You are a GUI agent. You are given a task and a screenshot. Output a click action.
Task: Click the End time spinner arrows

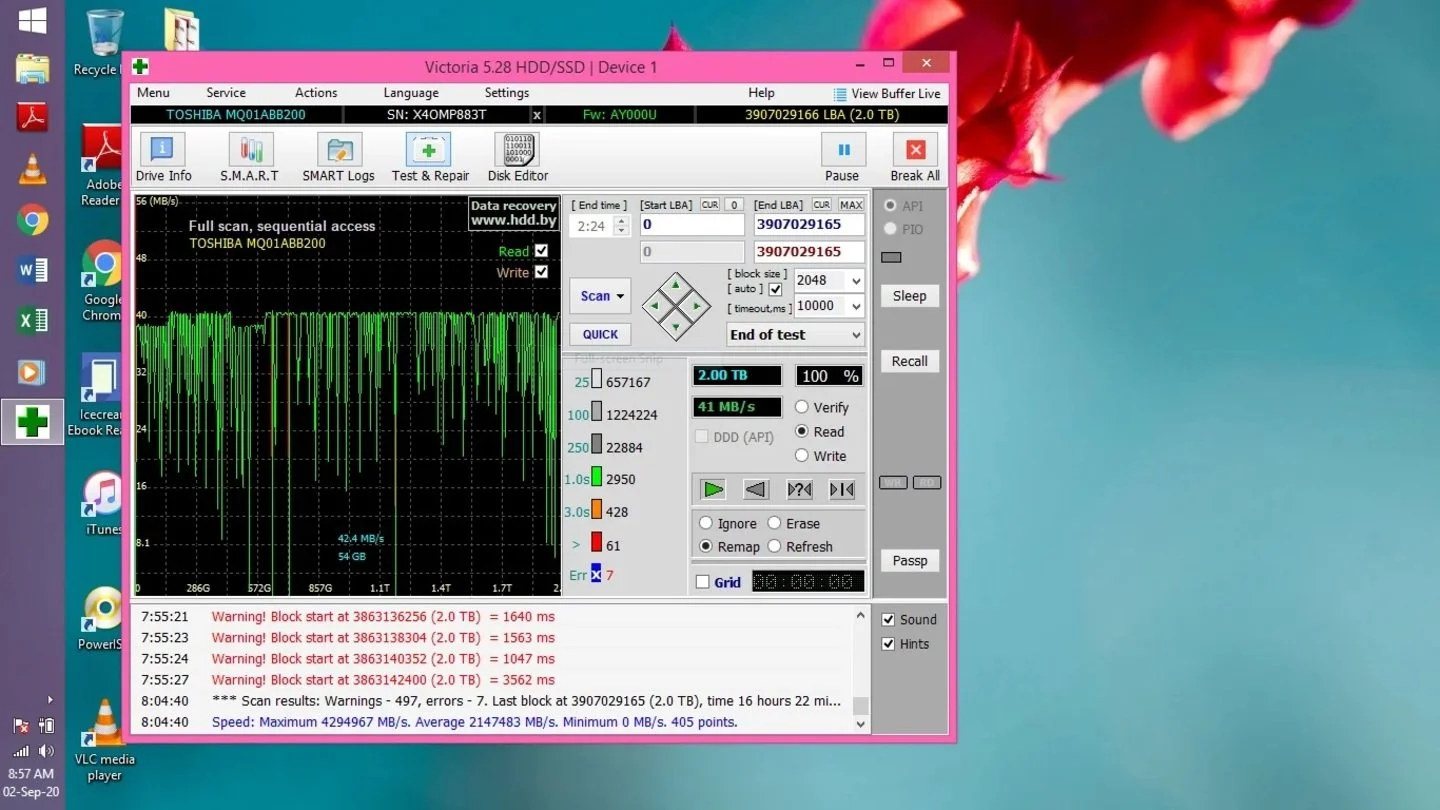coord(621,226)
